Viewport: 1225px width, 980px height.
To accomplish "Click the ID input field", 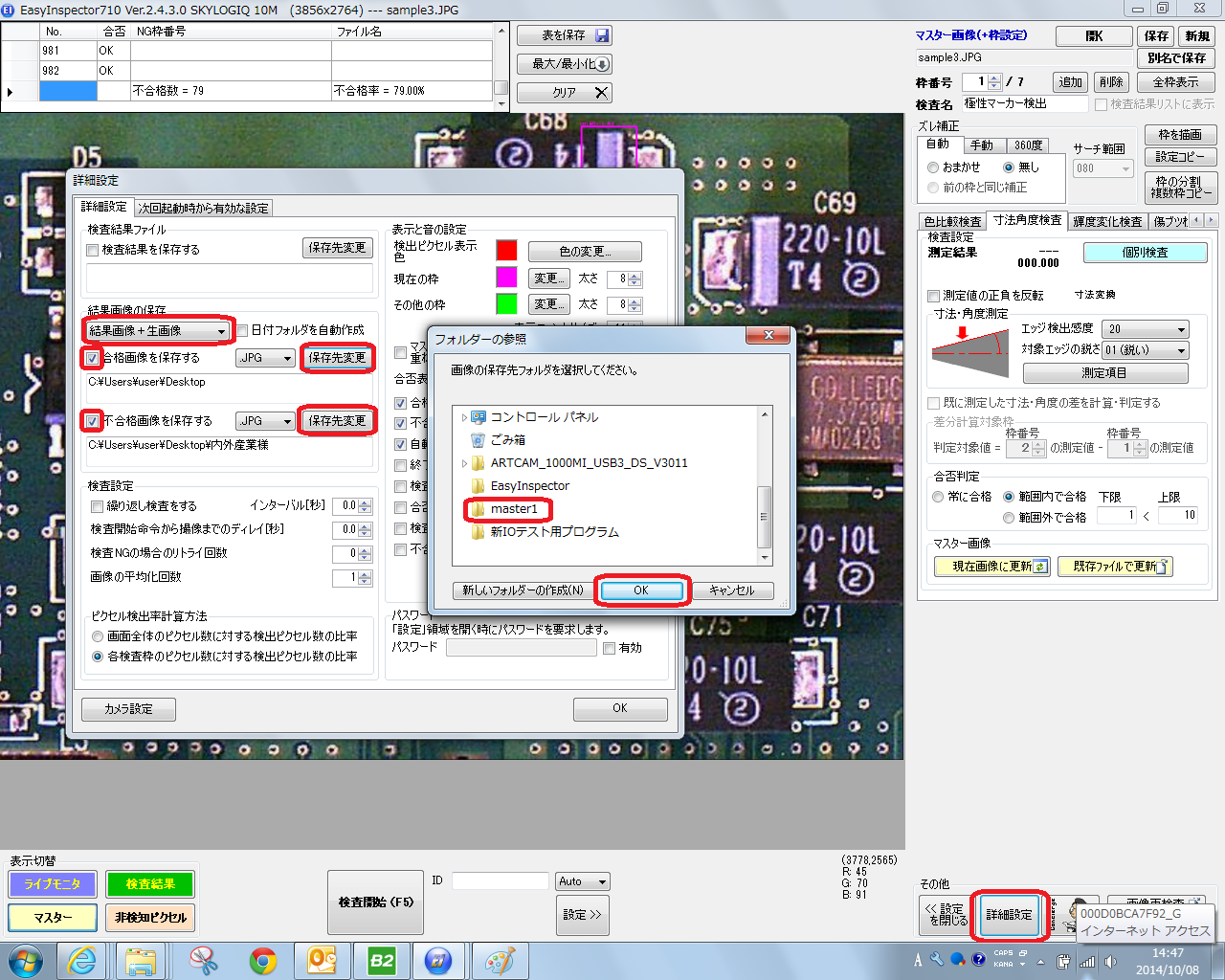I will [x=500, y=881].
